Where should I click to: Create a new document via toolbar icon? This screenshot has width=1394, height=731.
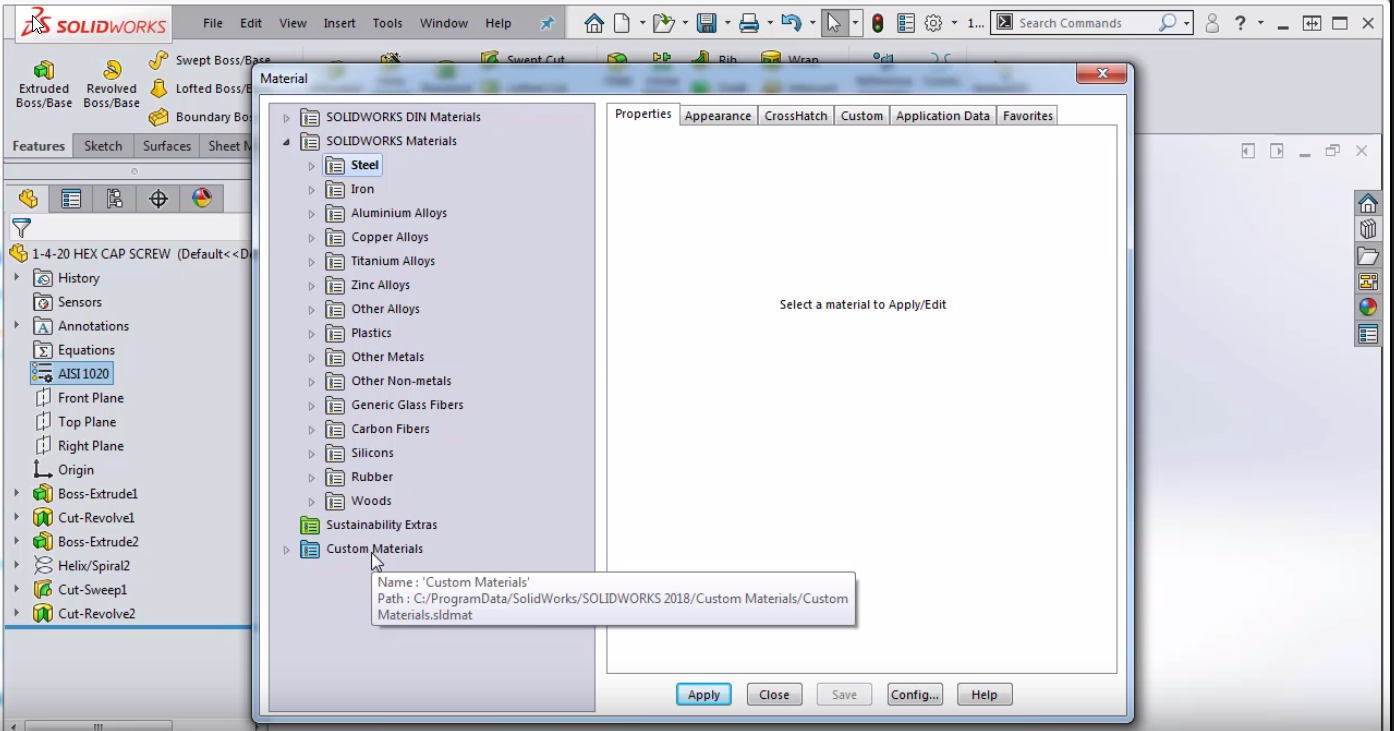point(622,23)
